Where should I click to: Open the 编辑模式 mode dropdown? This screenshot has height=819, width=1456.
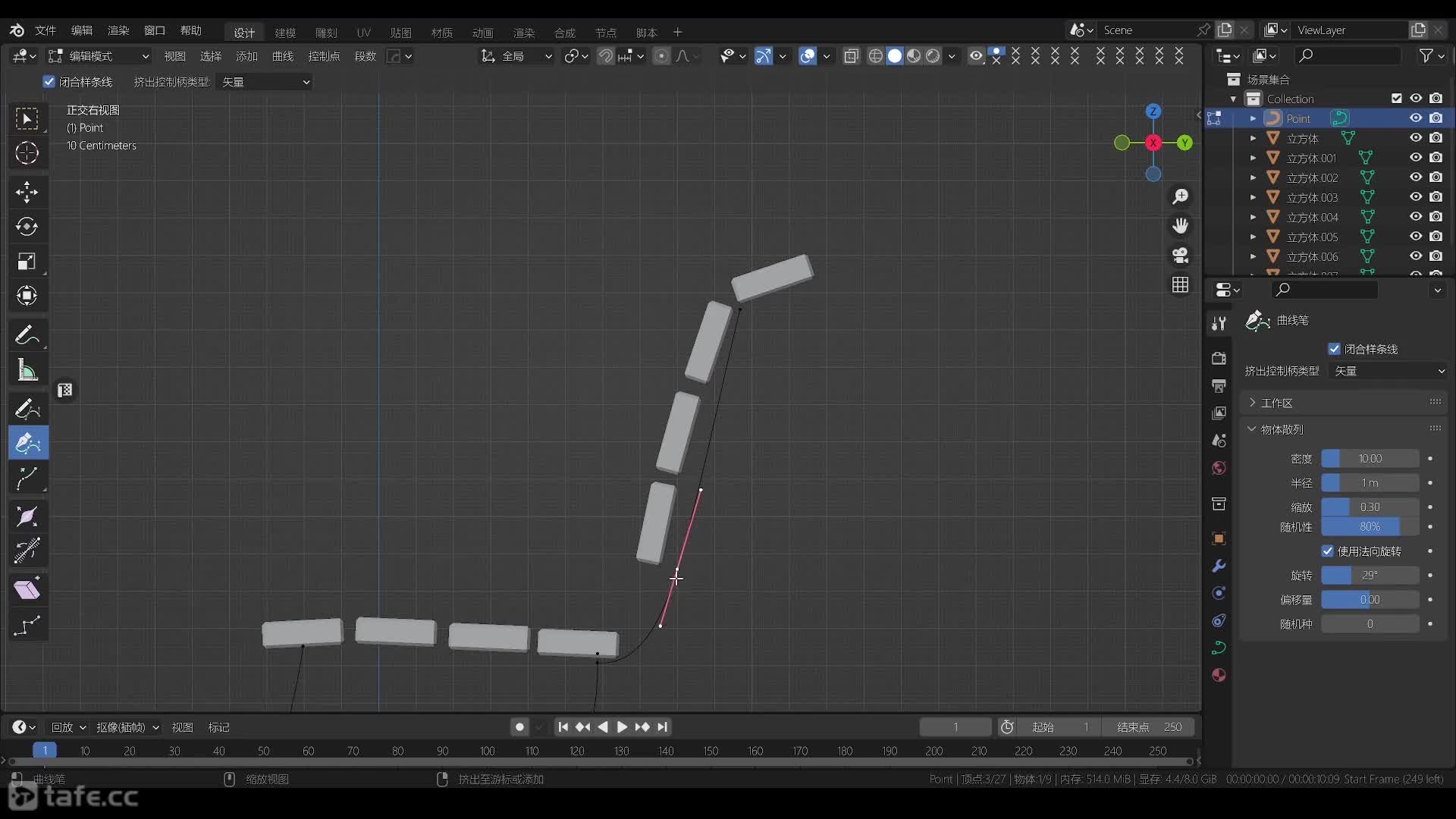(99, 56)
